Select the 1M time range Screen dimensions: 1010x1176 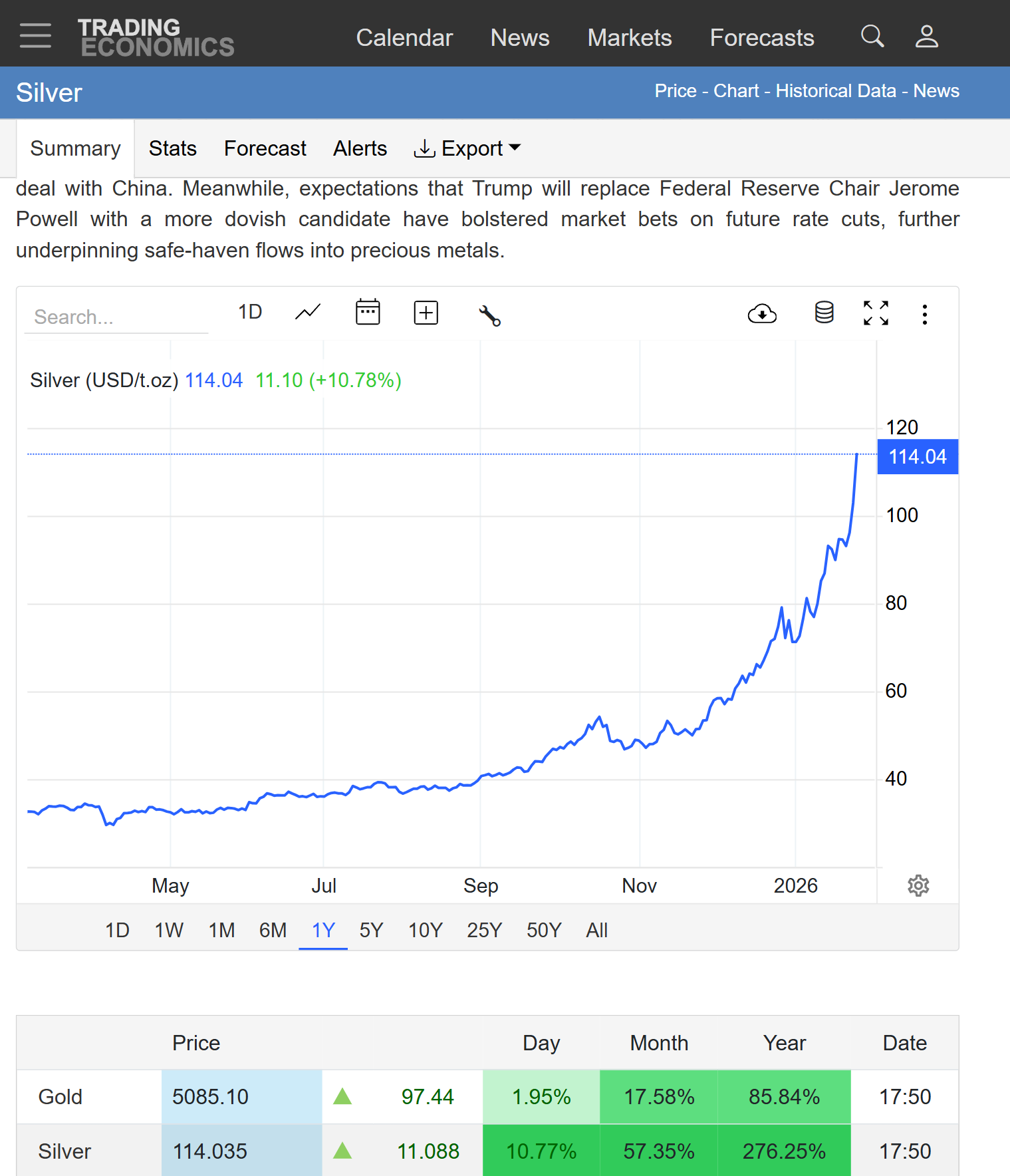click(x=221, y=930)
